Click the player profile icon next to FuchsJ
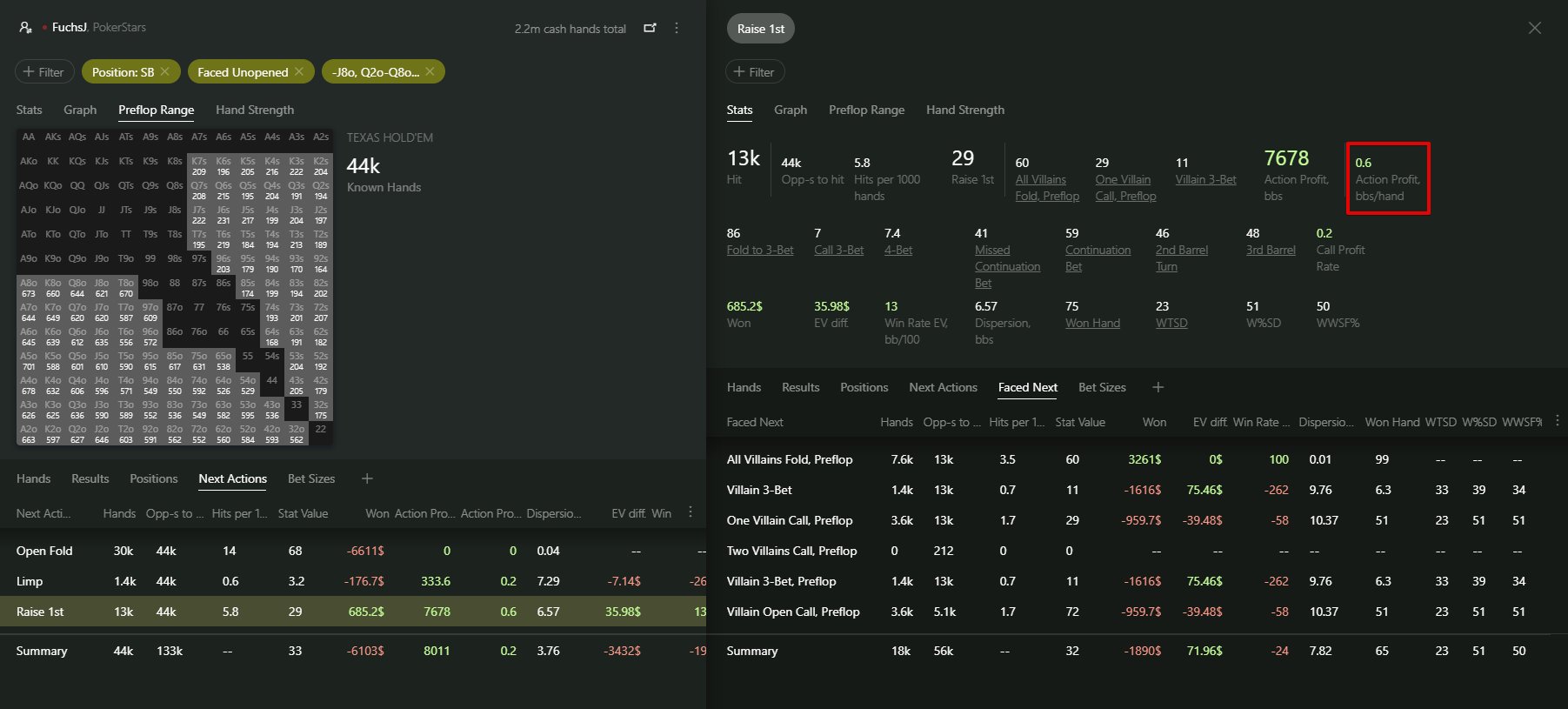 click(x=25, y=28)
